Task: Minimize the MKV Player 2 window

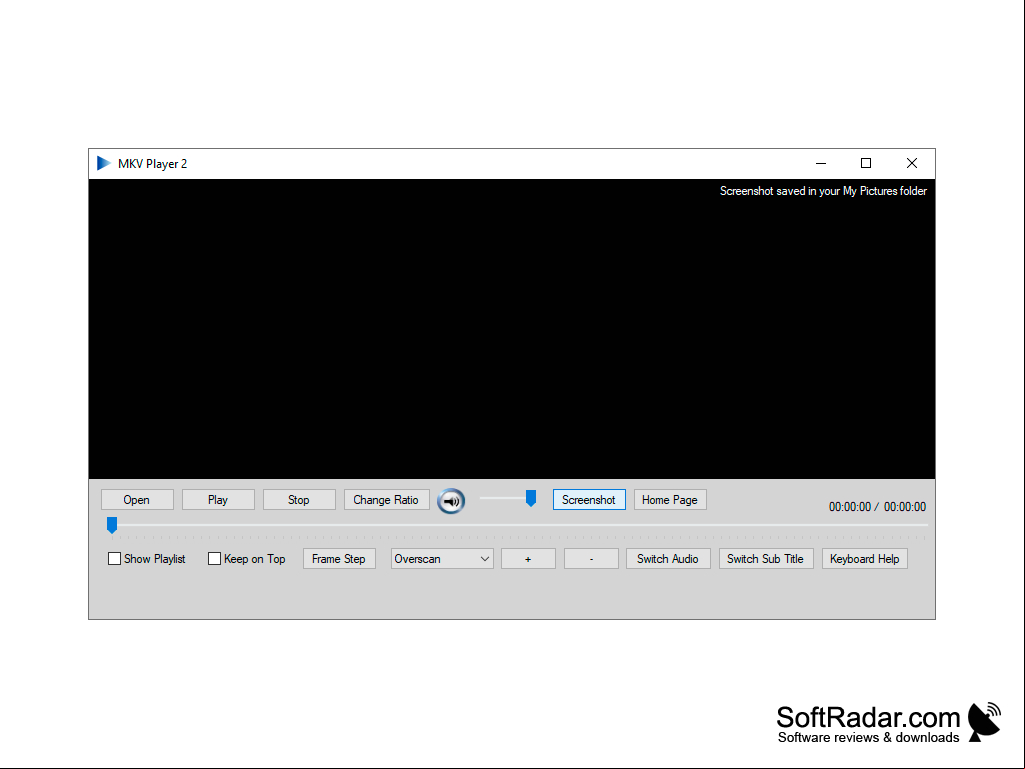Action: coord(821,163)
